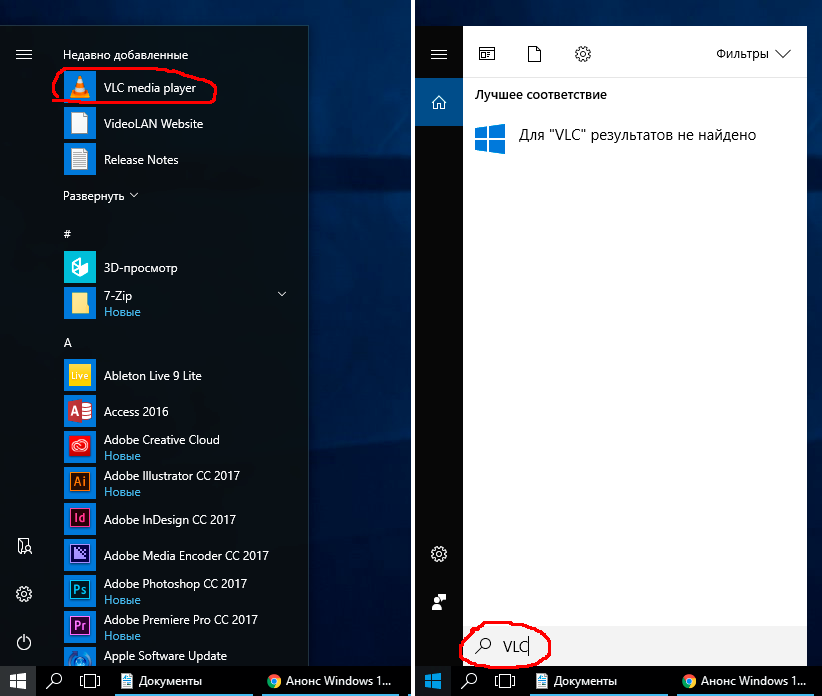The height and width of the screenshot is (696, 822).
Task: Switch to Chrome Анонс Windows on right taskbar
Action: click(x=745, y=681)
